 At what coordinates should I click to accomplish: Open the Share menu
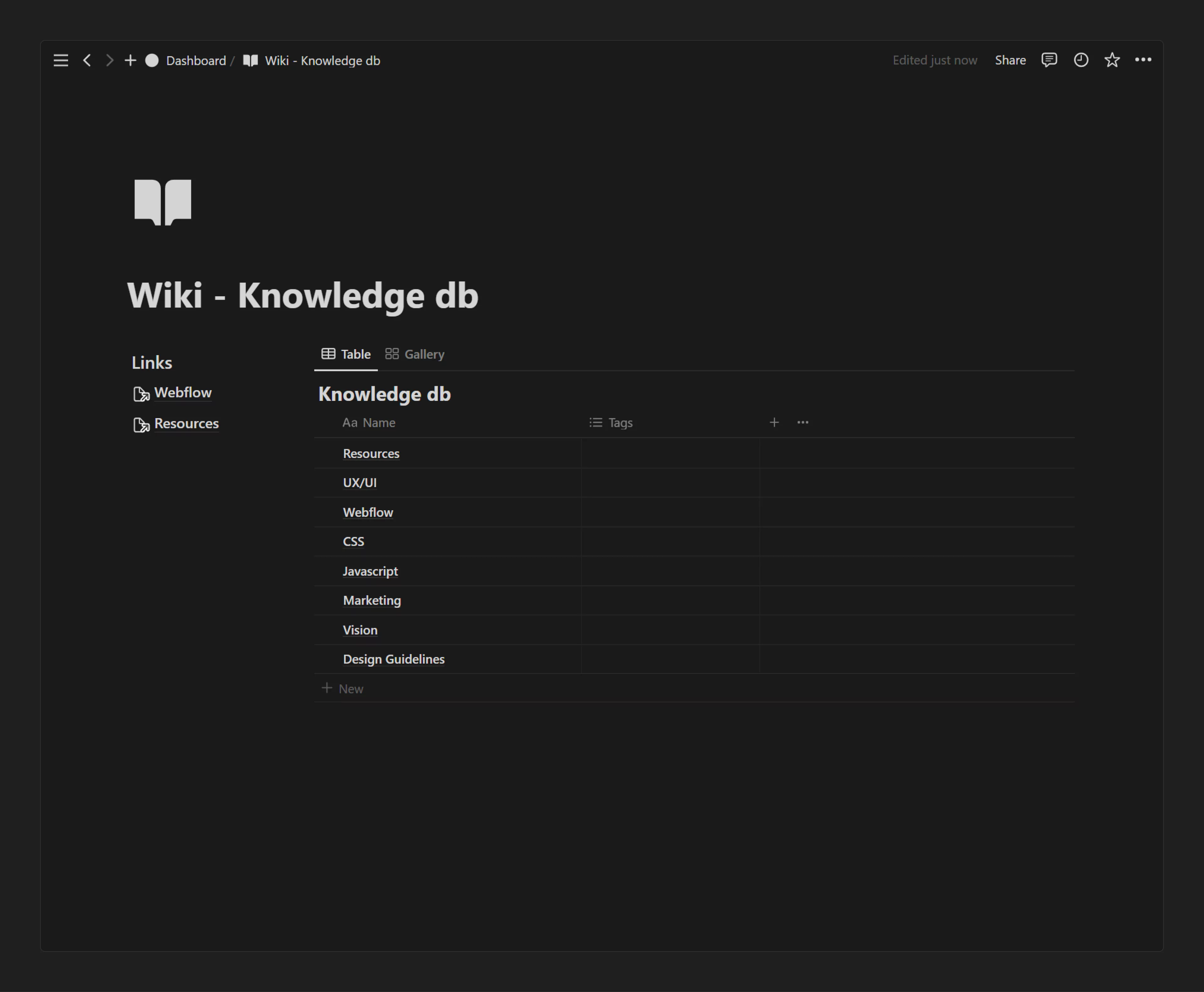coord(1010,60)
